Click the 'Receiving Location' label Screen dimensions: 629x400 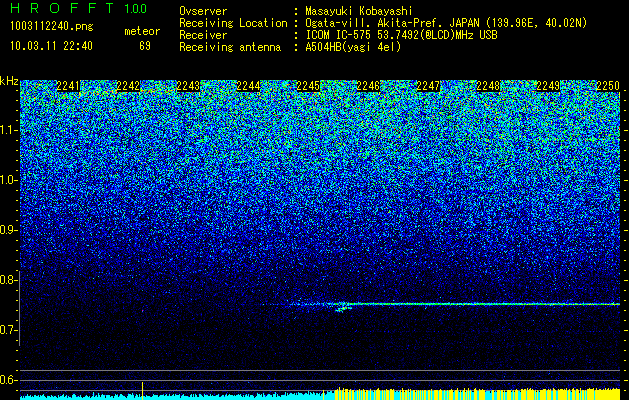click(x=233, y=23)
